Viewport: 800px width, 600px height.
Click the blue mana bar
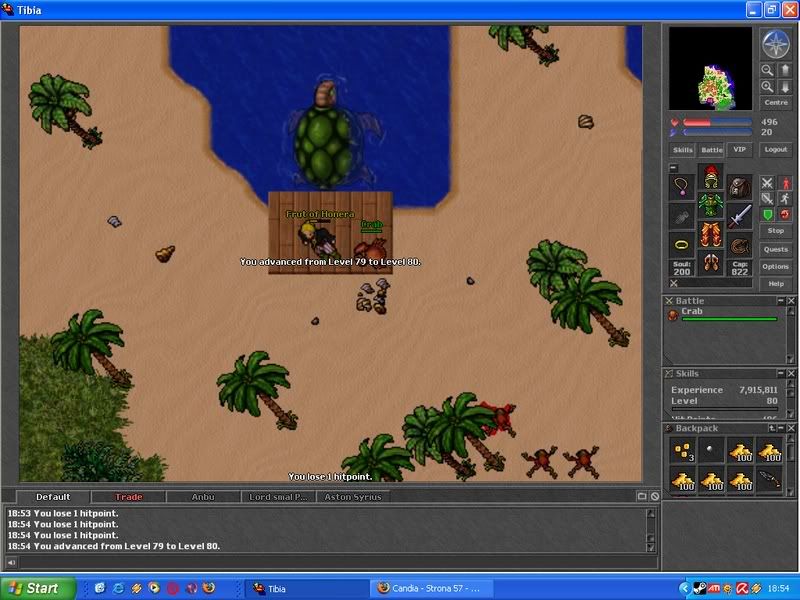coord(717,132)
